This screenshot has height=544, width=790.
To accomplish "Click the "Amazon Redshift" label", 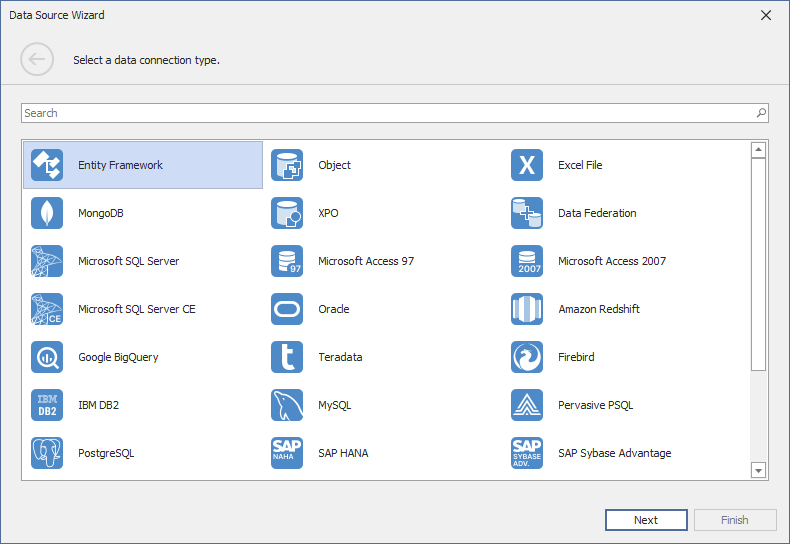I will point(599,309).
